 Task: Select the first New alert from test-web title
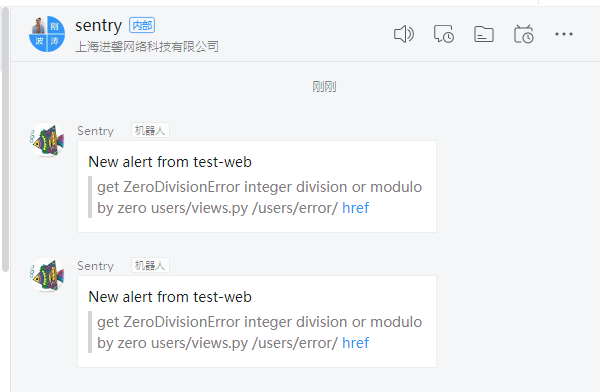(170, 162)
